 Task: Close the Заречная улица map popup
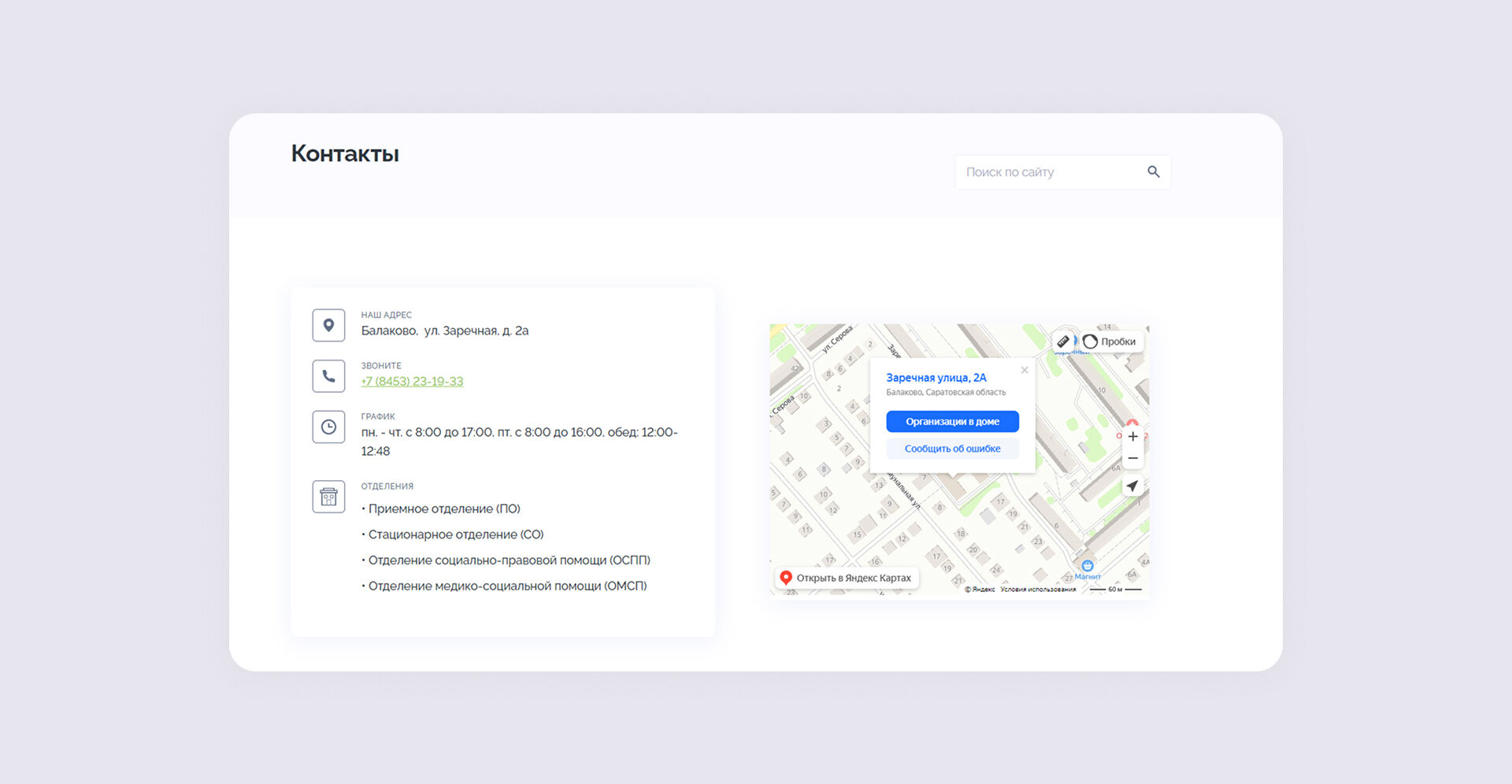point(1025,370)
